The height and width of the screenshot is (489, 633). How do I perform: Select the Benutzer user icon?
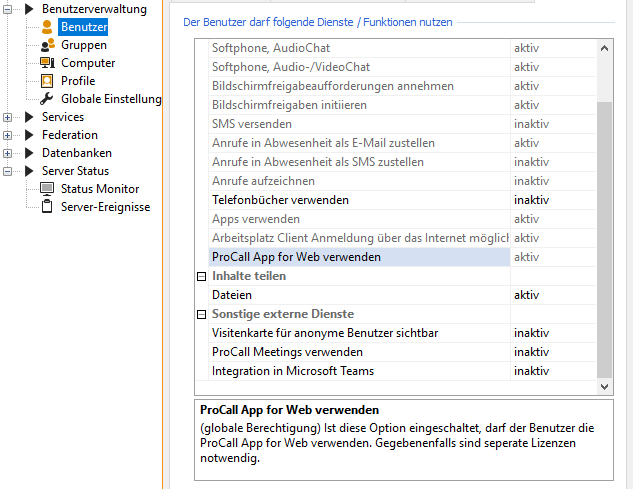pyautogui.click(x=47, y=27)
